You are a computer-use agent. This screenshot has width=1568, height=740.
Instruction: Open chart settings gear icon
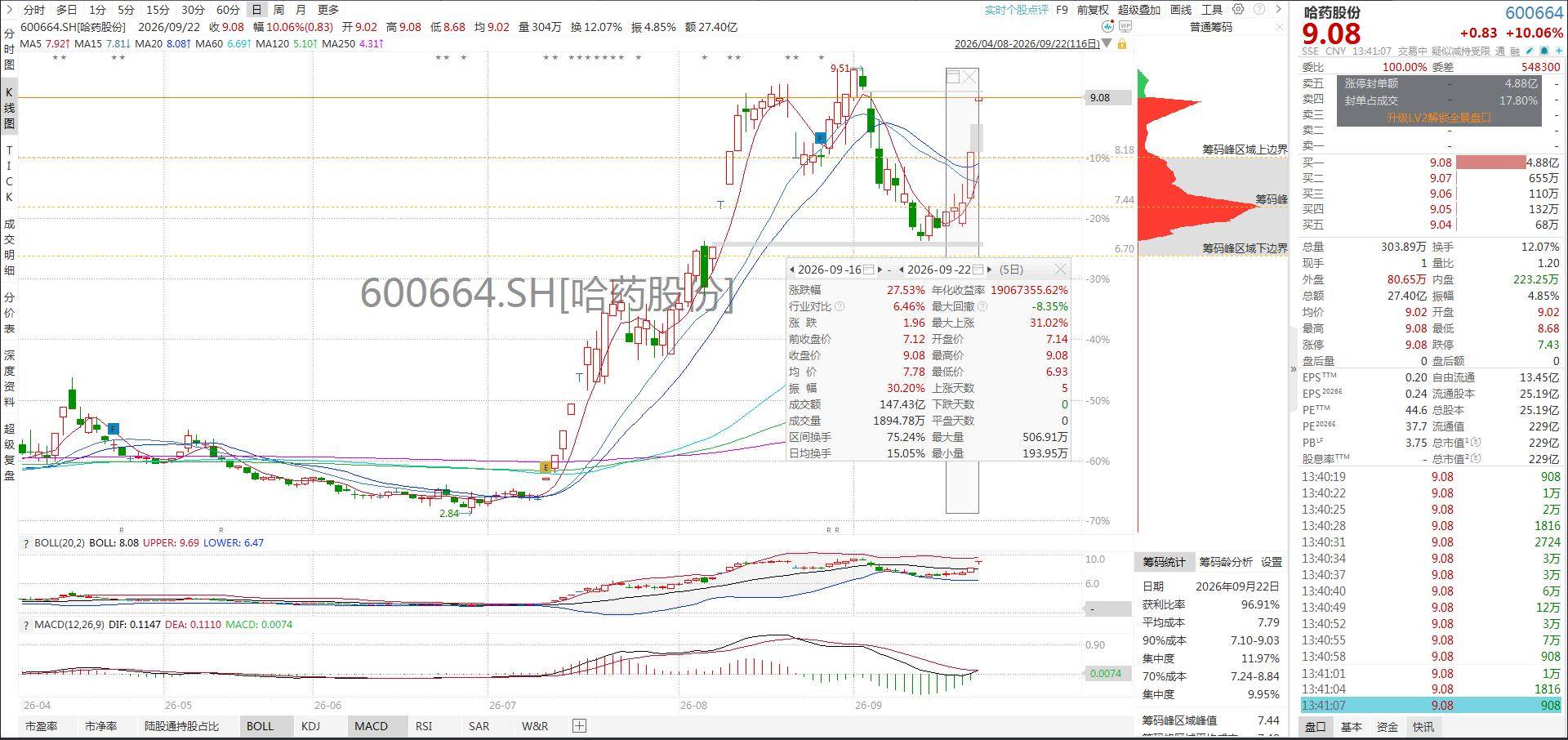[x=1238, y=10]
